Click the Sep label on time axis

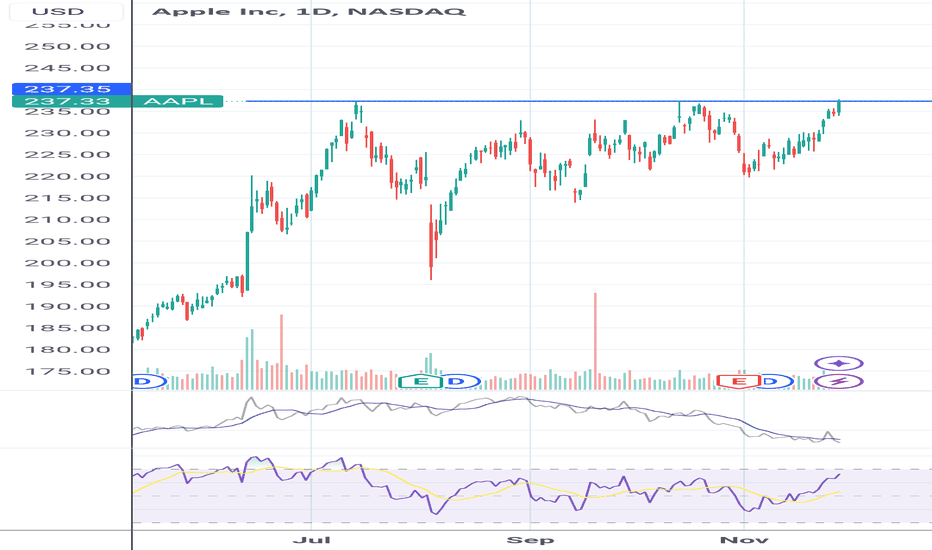[530, 540]
